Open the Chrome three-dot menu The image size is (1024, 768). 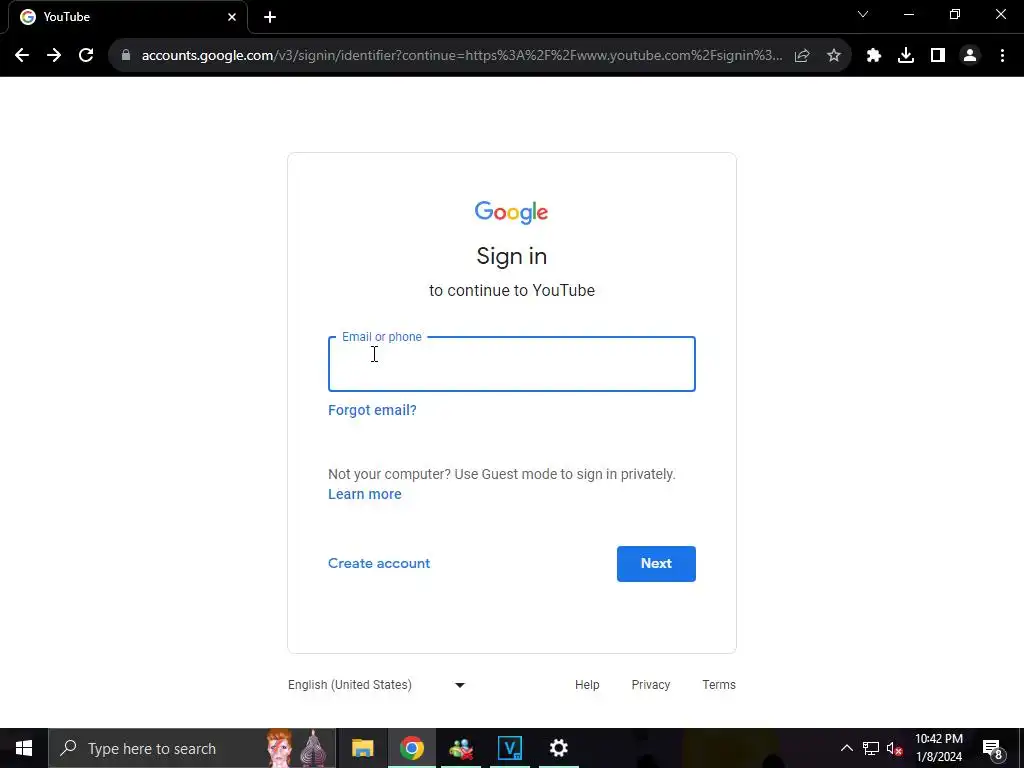(1002, 56)
